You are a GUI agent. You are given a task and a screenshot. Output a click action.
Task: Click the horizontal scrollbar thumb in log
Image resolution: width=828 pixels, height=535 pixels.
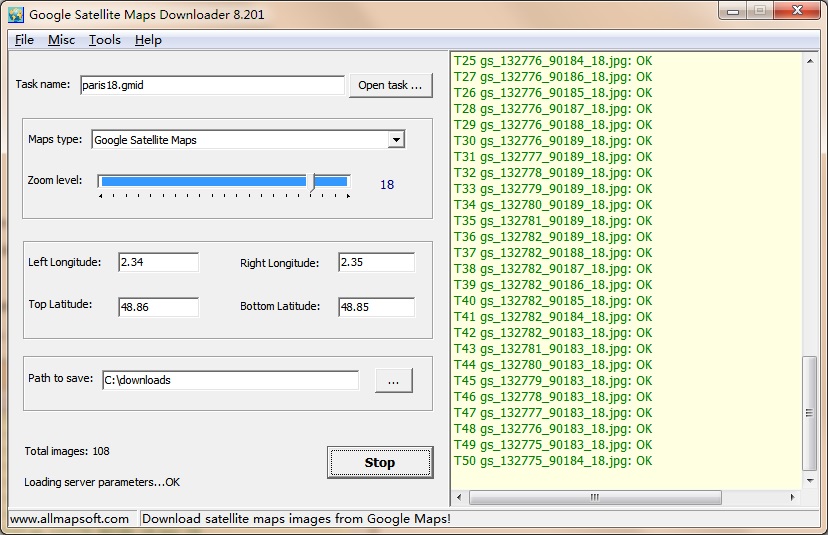(x=595, y=497)
